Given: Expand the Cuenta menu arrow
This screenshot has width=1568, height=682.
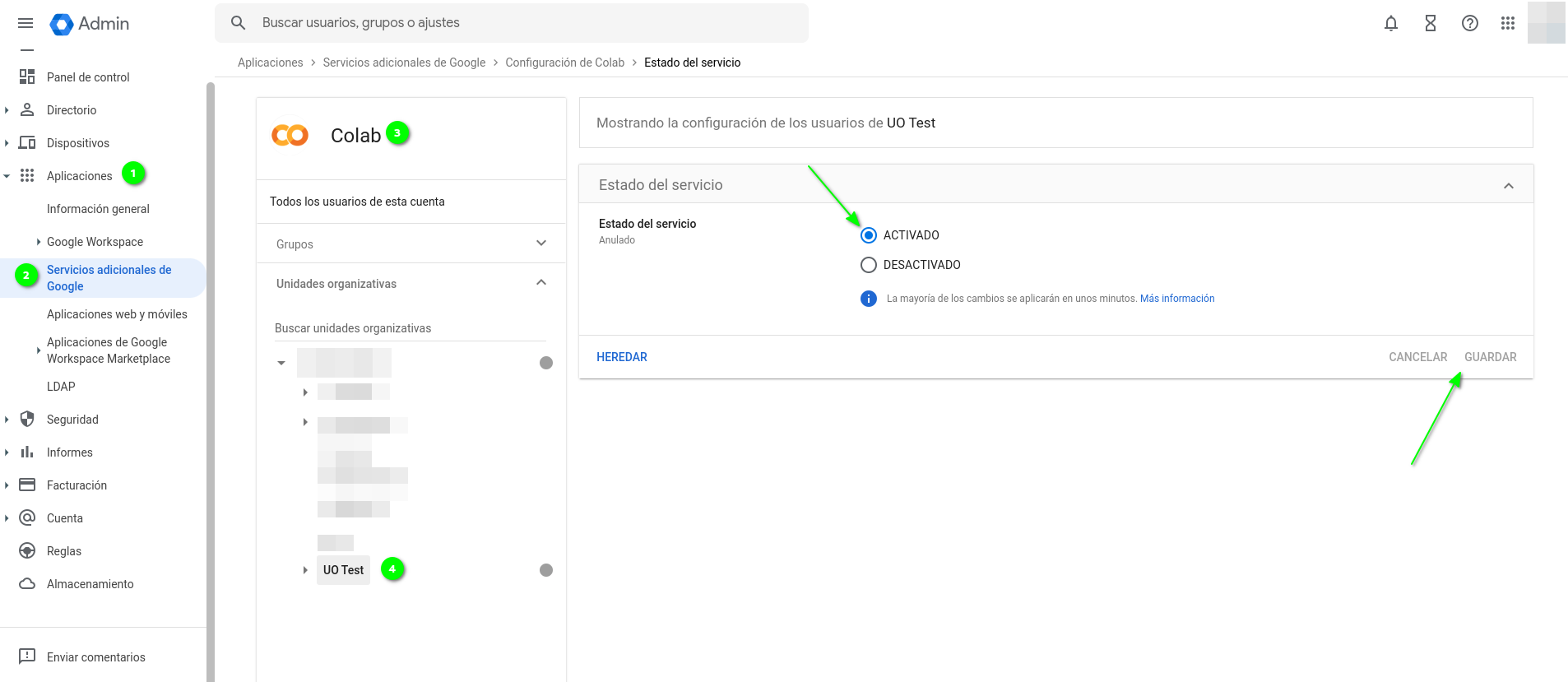Looking at the screenshot, I should (x=7, y=517).
